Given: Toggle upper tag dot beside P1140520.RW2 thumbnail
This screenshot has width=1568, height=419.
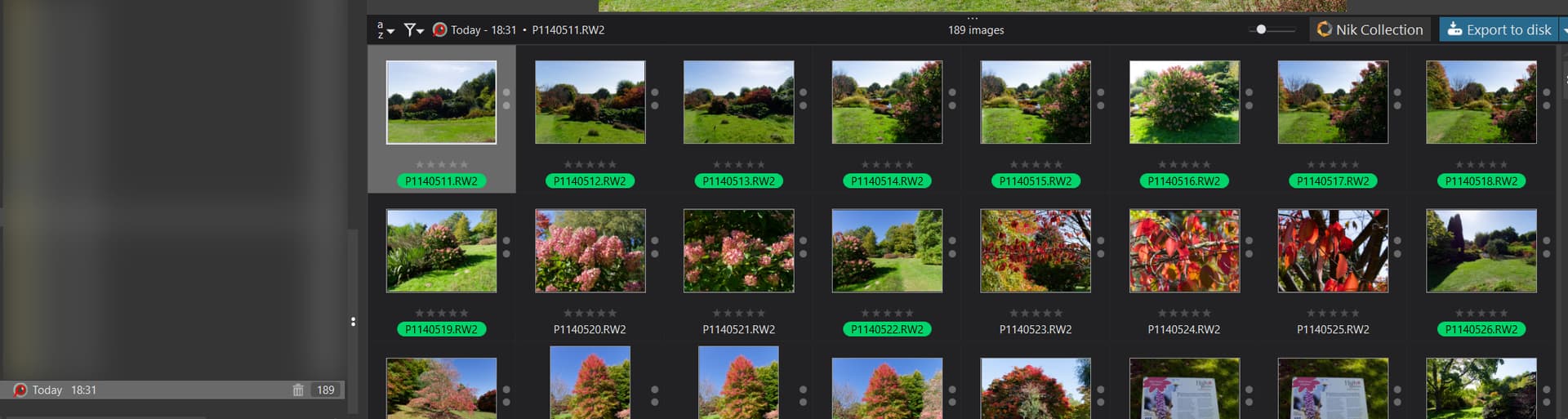Looking at the screenshot, I should 655,241.
